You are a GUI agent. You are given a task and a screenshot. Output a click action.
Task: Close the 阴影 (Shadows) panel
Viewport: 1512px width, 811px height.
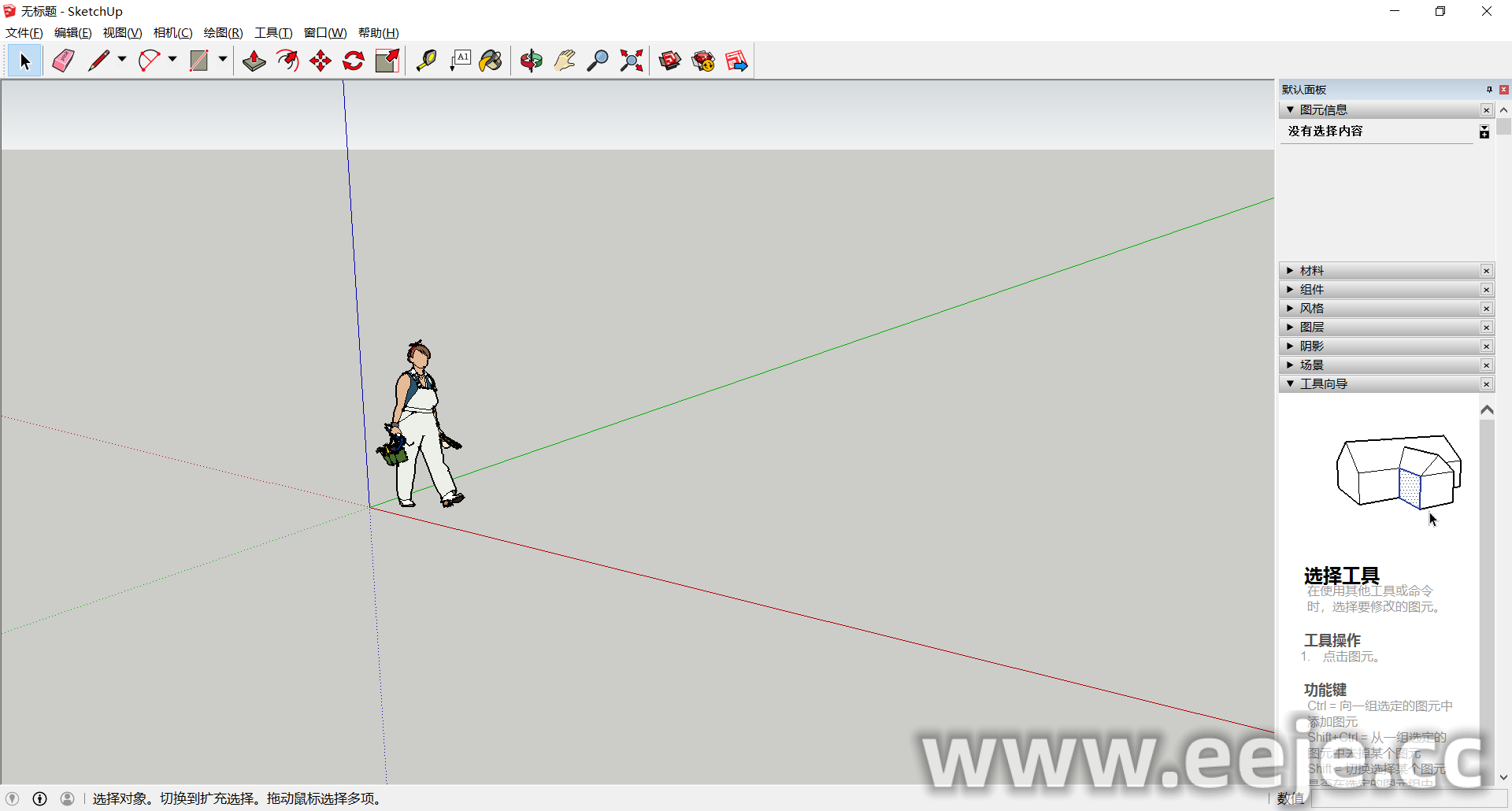coord(1486,346)
